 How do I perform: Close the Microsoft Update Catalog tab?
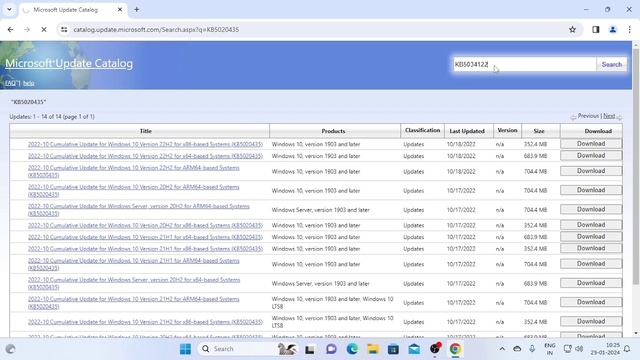(120, 9)
